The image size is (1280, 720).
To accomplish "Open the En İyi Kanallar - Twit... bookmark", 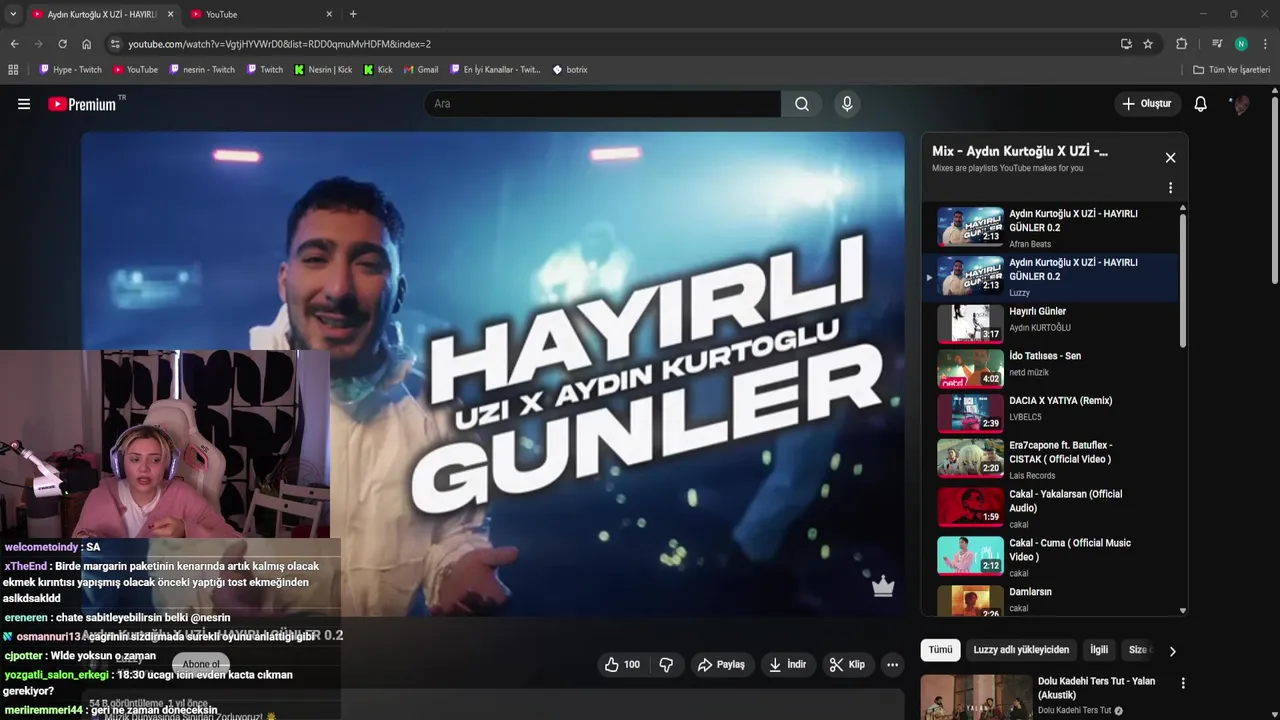I will click(495, 70).
